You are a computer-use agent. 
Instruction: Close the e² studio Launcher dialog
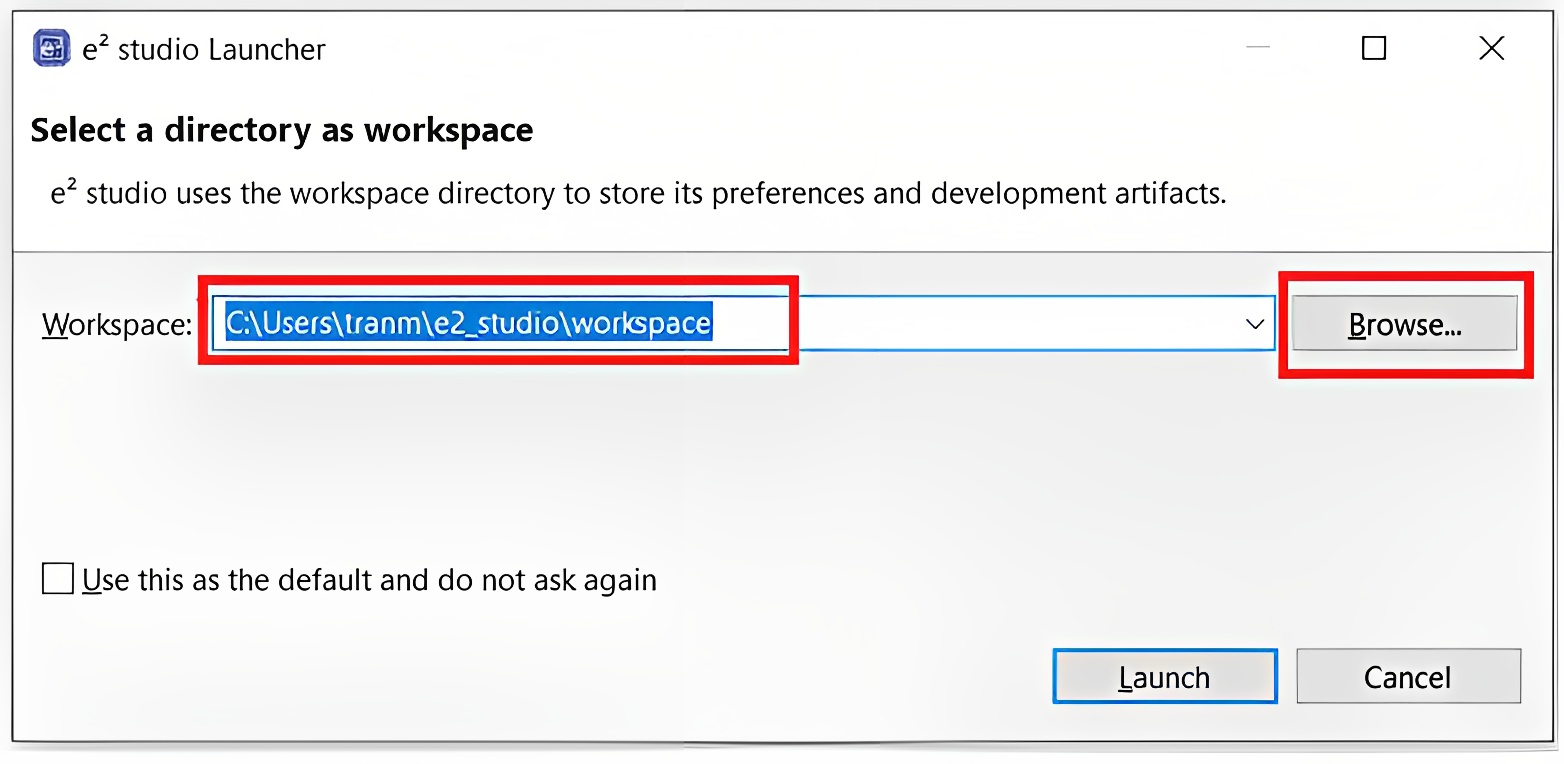(1491, 48)
